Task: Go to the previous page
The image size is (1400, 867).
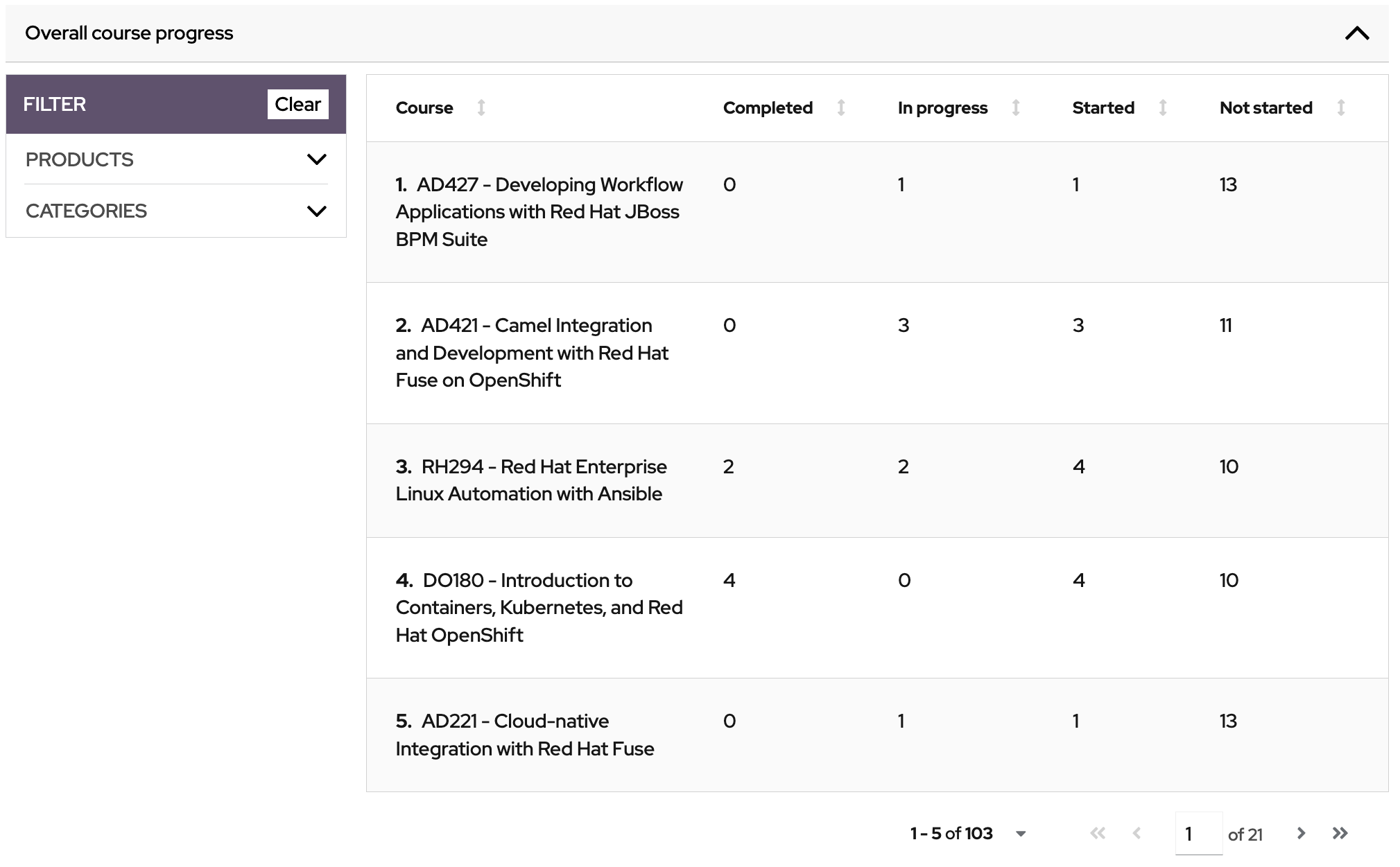Action: [x=1137, y=833]
